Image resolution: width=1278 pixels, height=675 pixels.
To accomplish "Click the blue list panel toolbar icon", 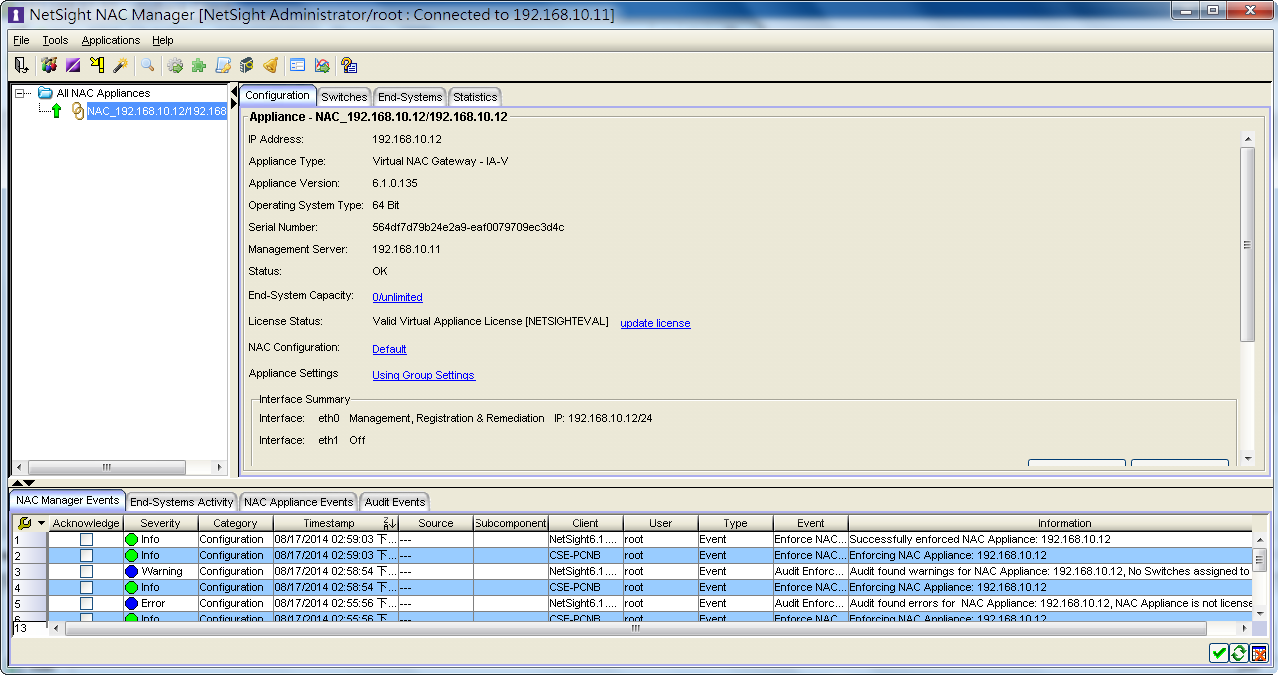I will 297,65.
